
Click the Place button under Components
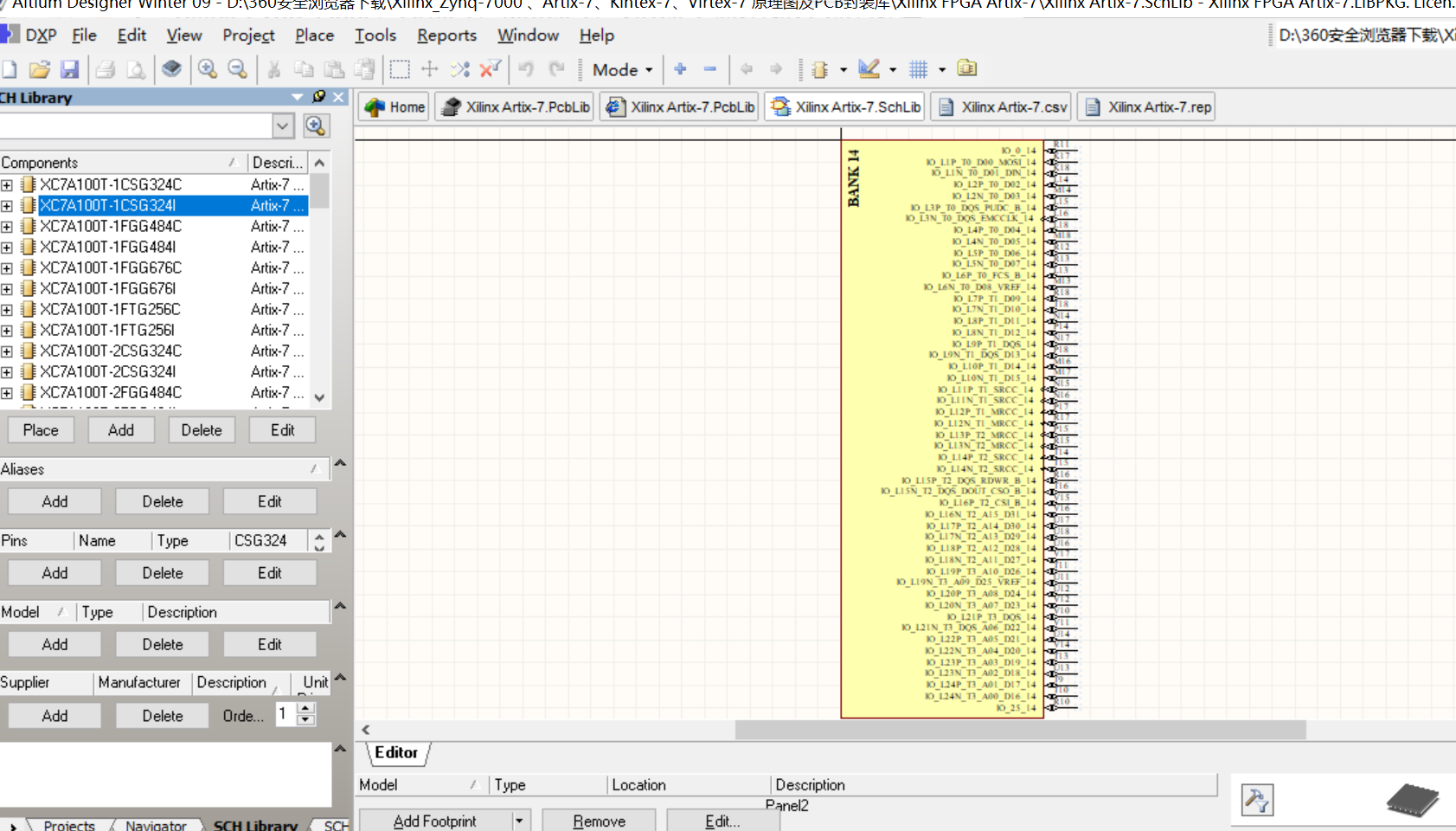tap(41, 430)
